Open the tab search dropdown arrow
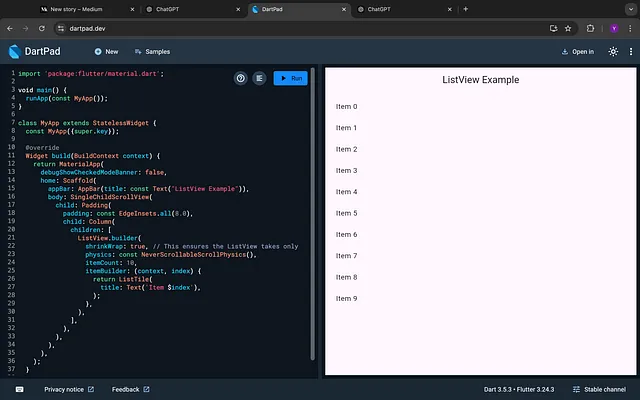 coord(631,9)
